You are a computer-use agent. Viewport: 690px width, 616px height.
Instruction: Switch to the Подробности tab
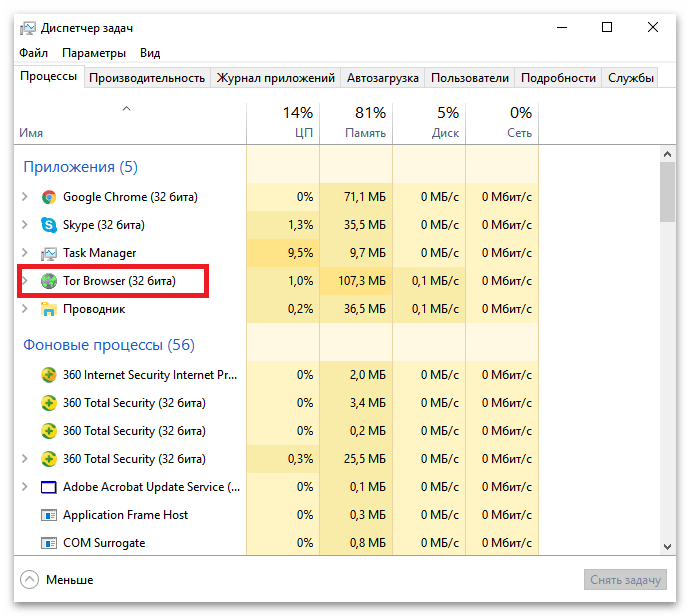(558, 78)
